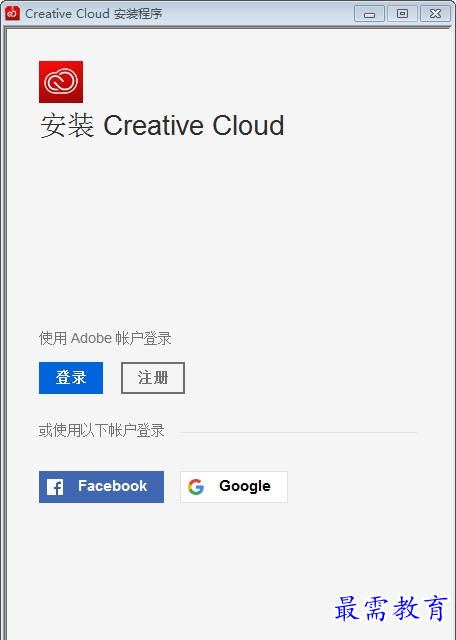Click the 注册 register button
This screenshot has width=456, height=640.
153,378
